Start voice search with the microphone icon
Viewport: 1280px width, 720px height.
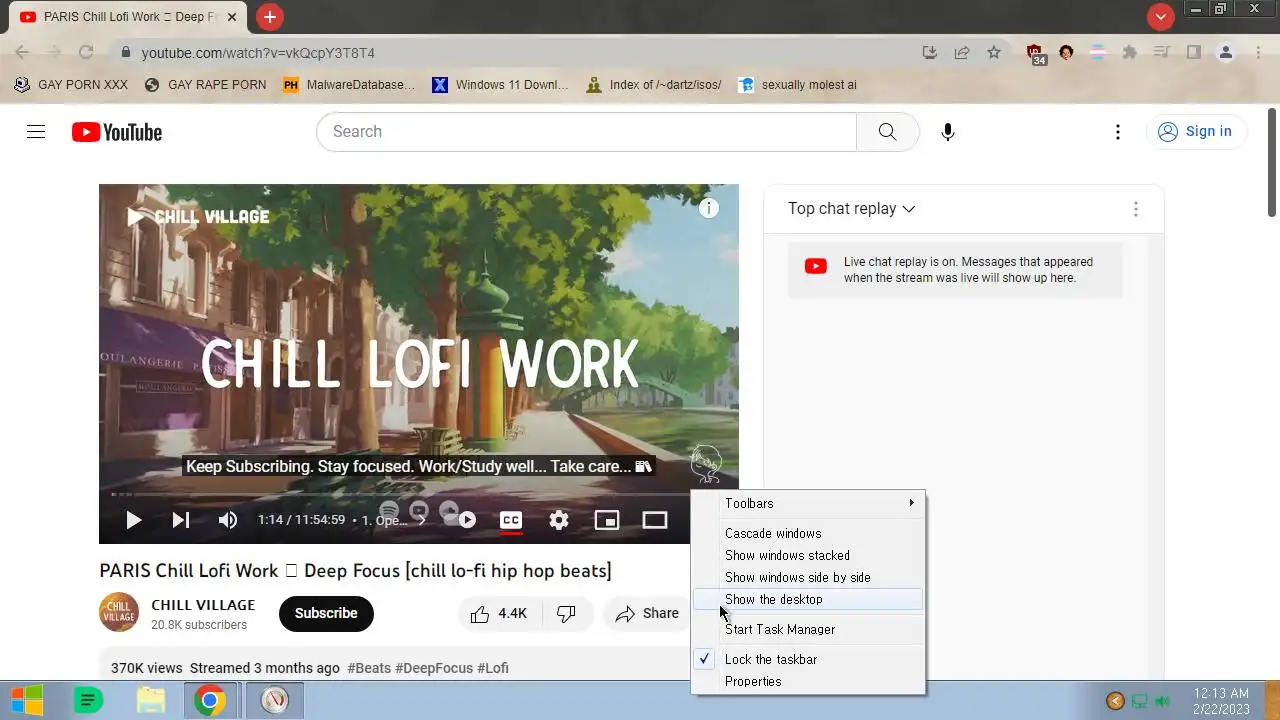948,132
